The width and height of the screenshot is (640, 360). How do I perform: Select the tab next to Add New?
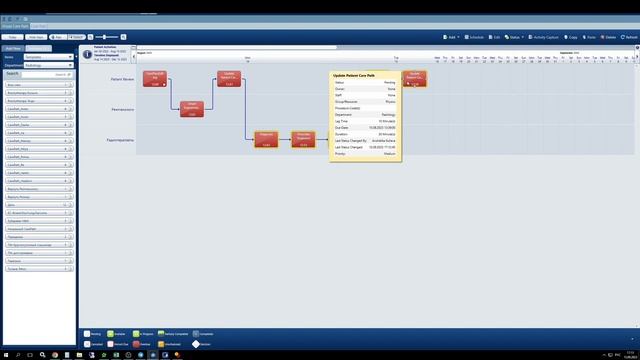(x=38, y=49)
